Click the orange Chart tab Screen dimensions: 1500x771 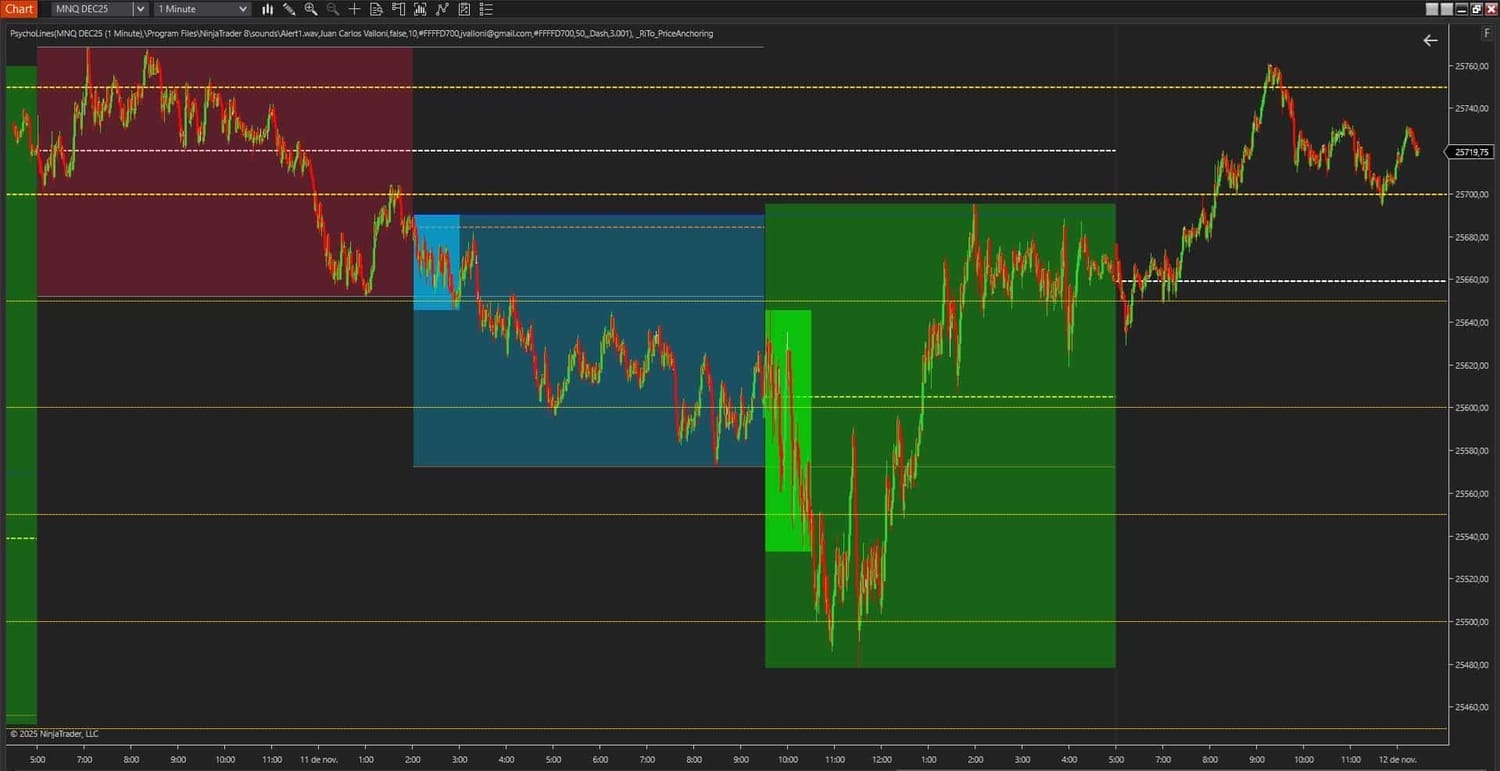coord(19,9)
